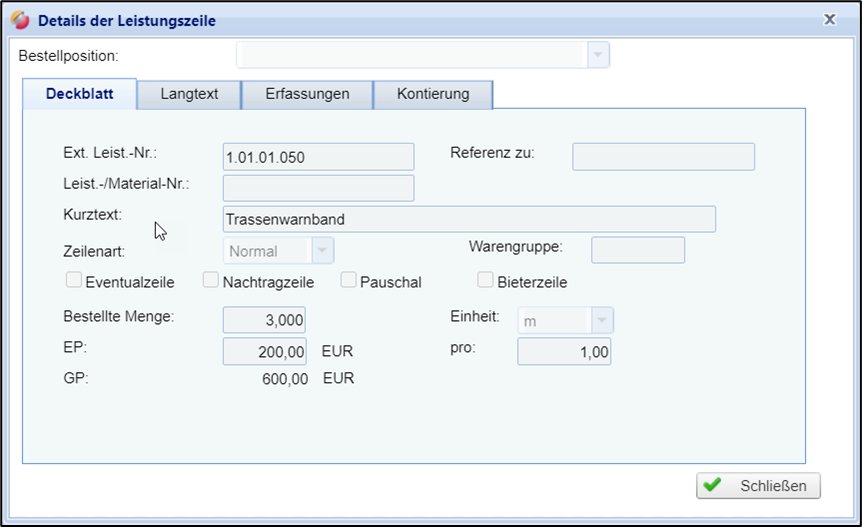Viewport: 862px width, 527px height.
Task: Enable the Eventualzeile checkbox
Action: coord(74,280)
